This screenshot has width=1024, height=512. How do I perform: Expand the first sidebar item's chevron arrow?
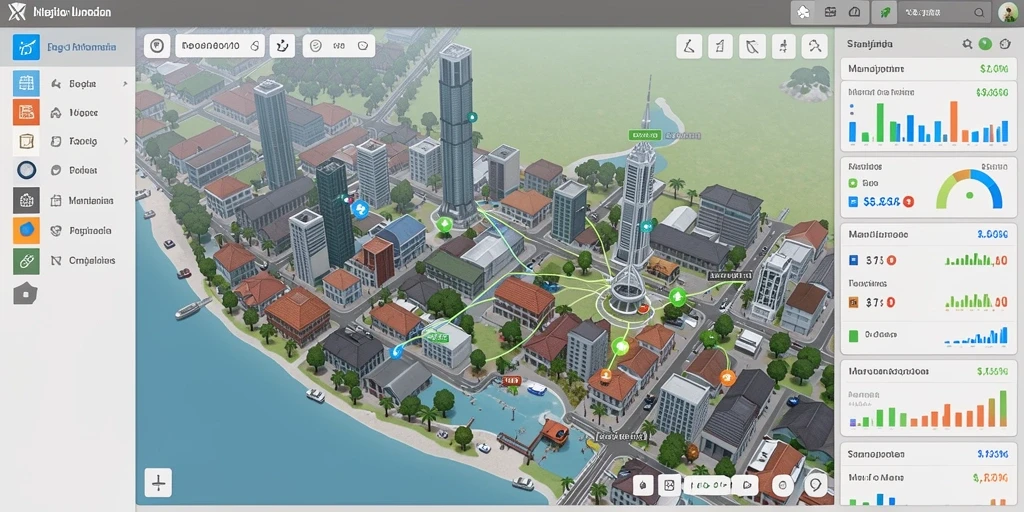point(125,84)
